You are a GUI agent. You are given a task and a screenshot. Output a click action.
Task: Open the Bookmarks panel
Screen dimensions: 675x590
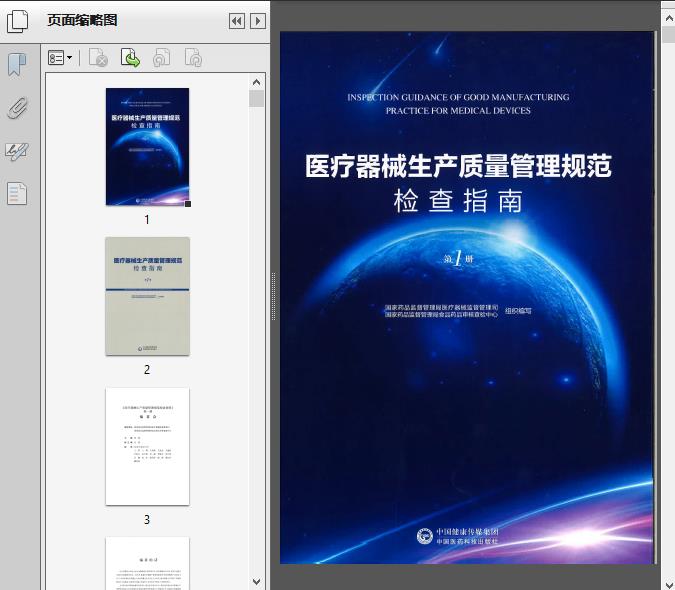click(17, 65)
